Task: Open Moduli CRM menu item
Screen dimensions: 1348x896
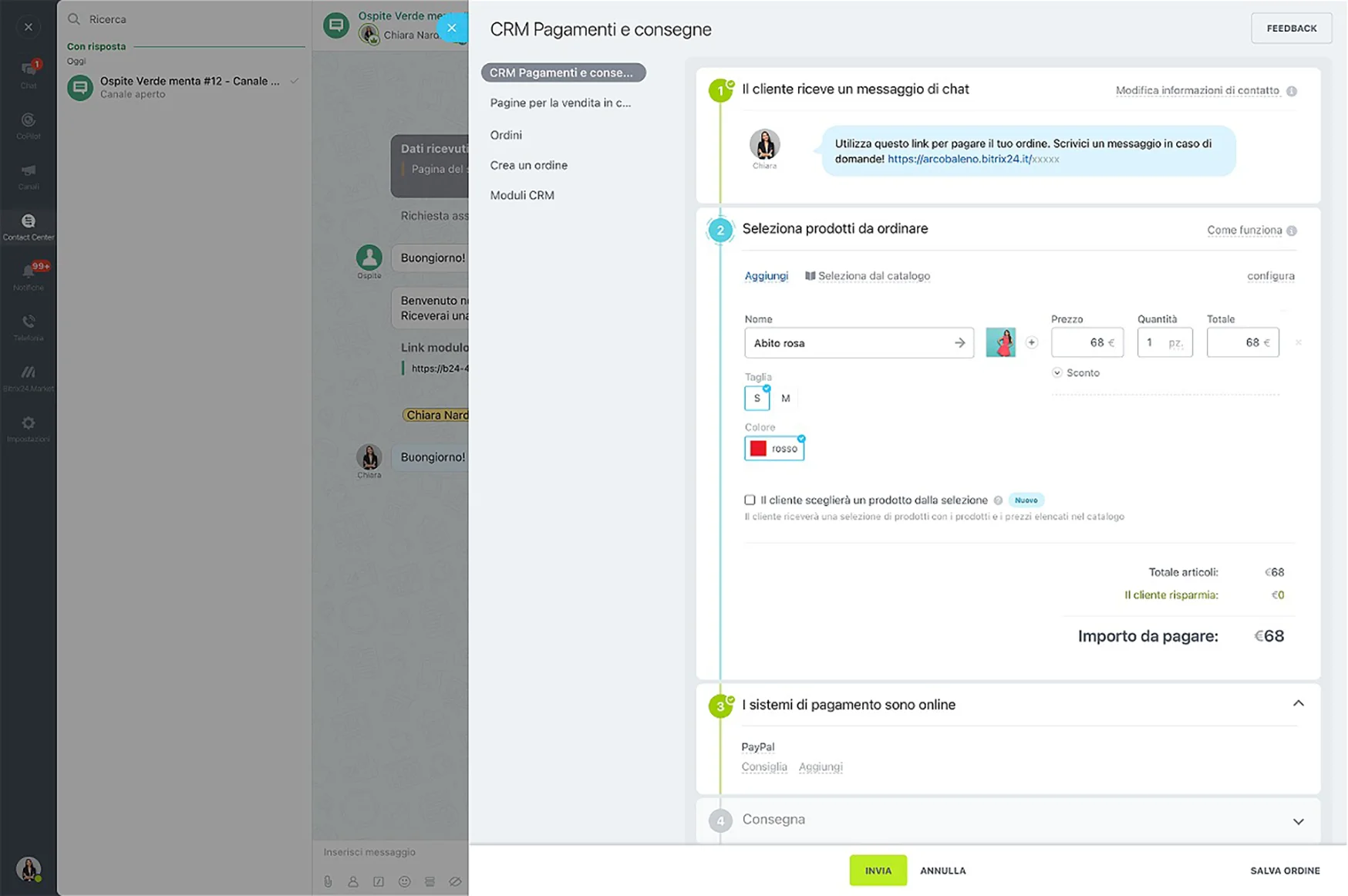Action: pos(522,195)
